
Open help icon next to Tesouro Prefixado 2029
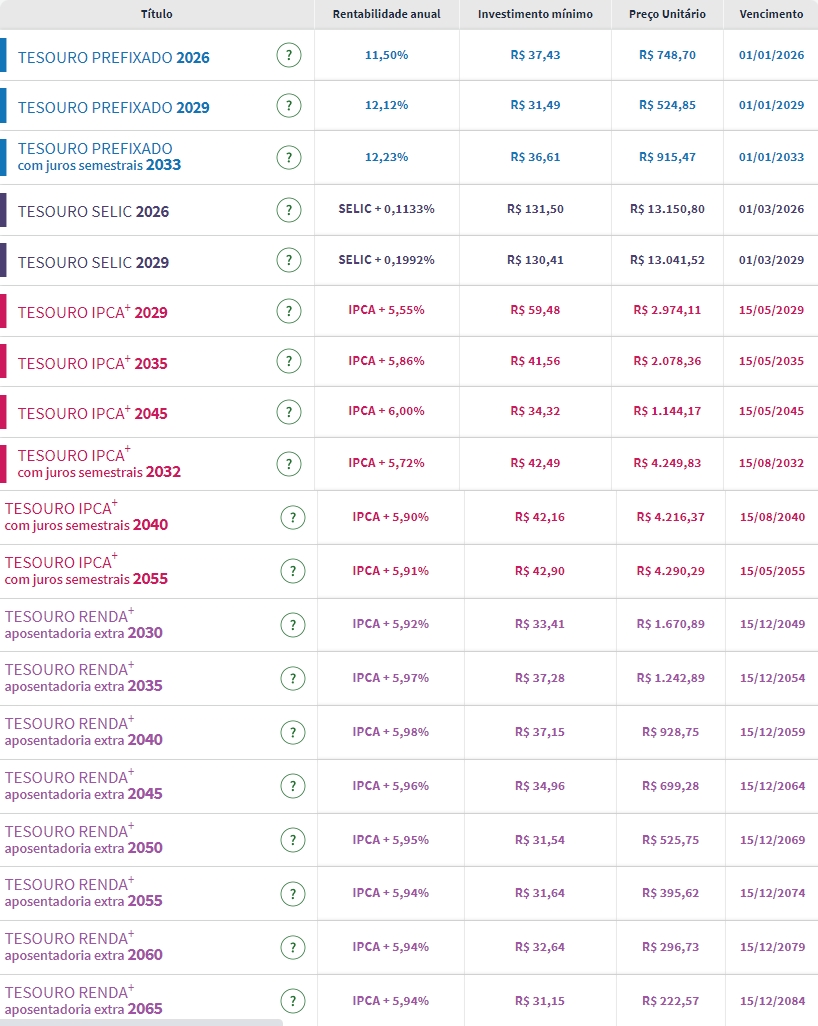(x=289, y=106)
